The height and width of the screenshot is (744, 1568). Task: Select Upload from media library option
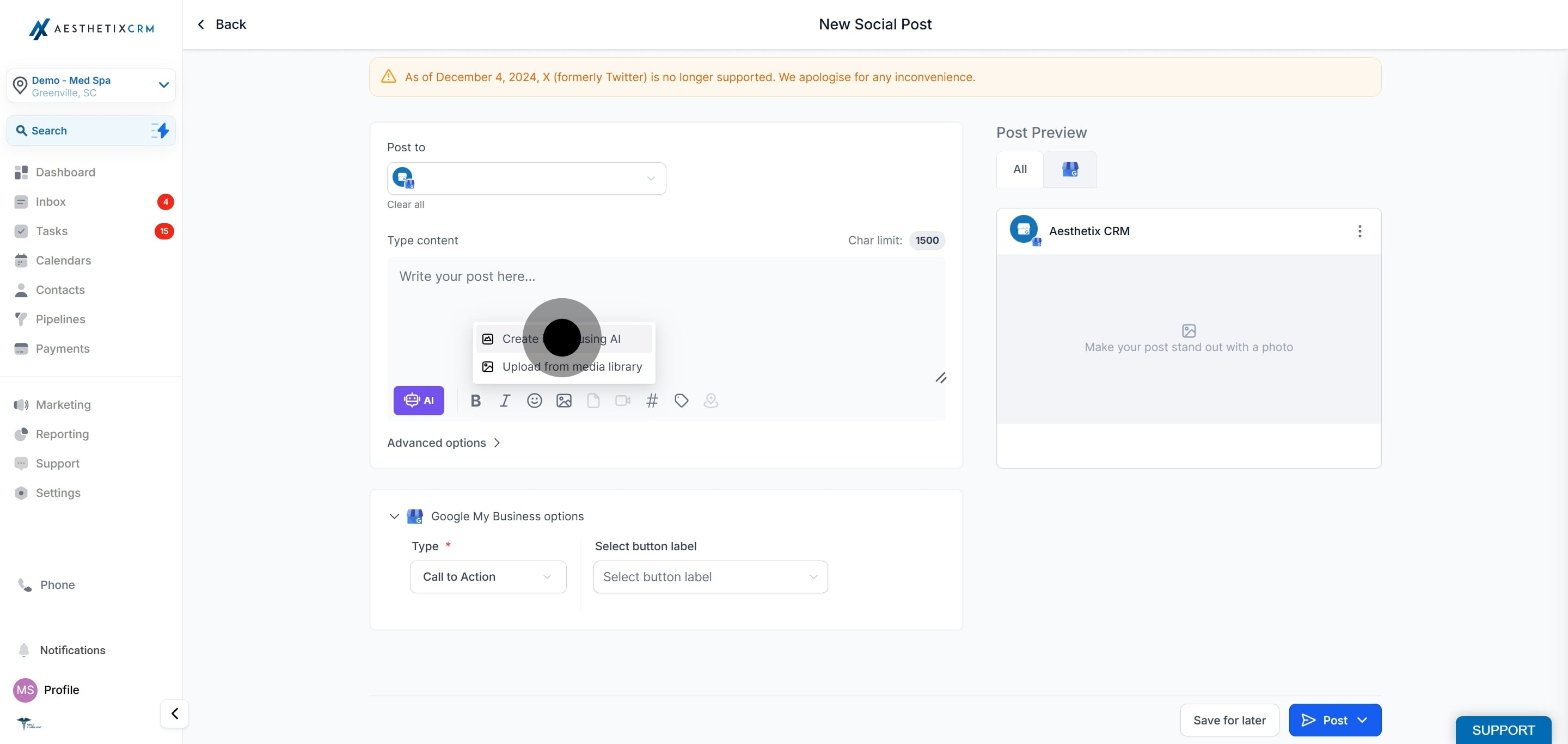571,367
